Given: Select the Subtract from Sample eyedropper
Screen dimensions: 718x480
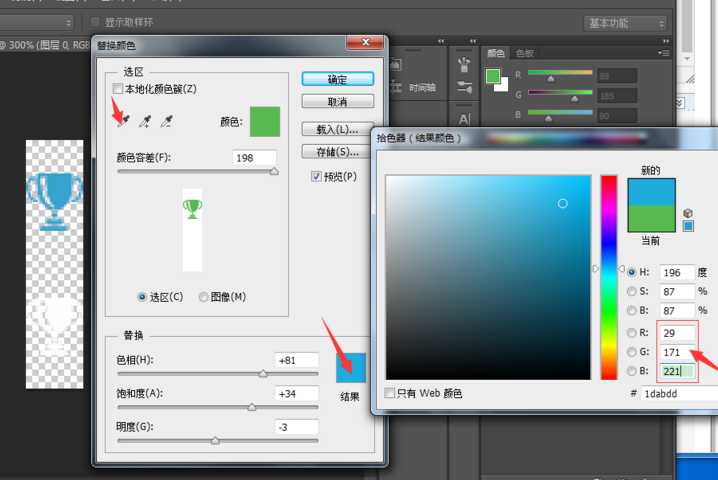Looking at the screenshot, I should [167, 121].
